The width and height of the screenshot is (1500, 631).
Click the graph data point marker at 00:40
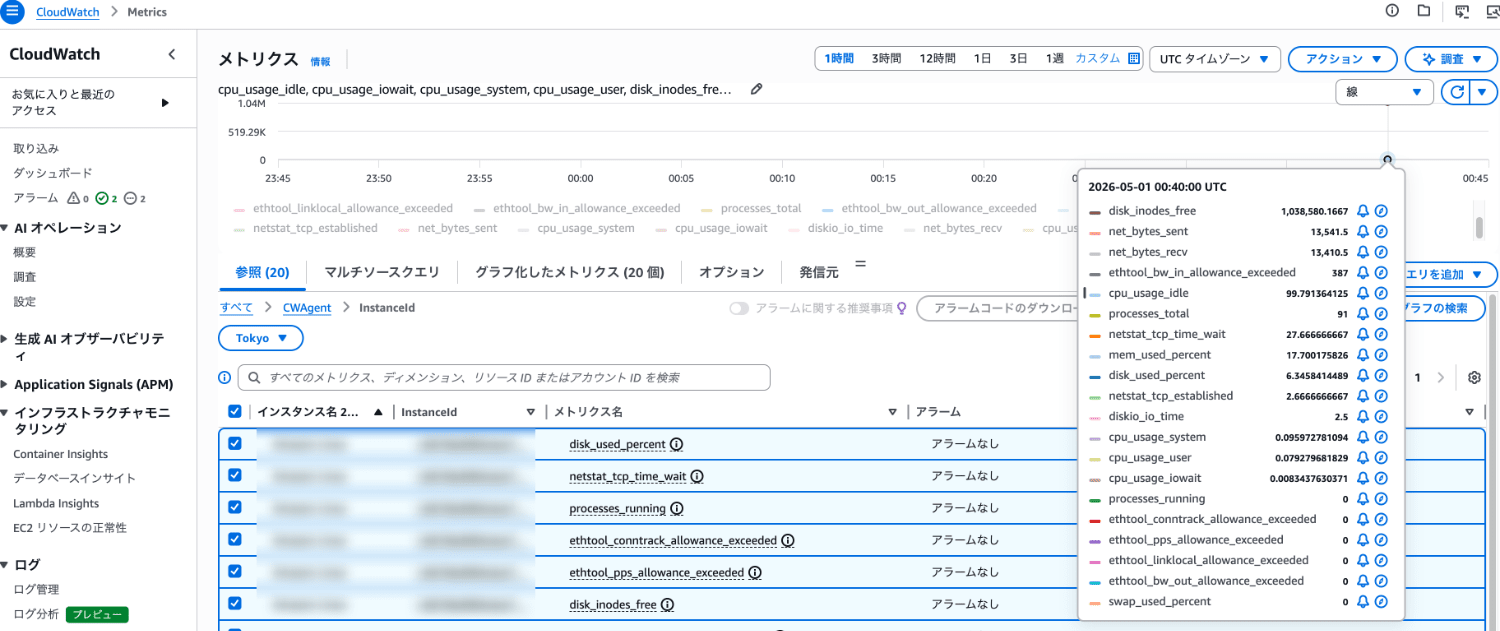[1387, 159]
